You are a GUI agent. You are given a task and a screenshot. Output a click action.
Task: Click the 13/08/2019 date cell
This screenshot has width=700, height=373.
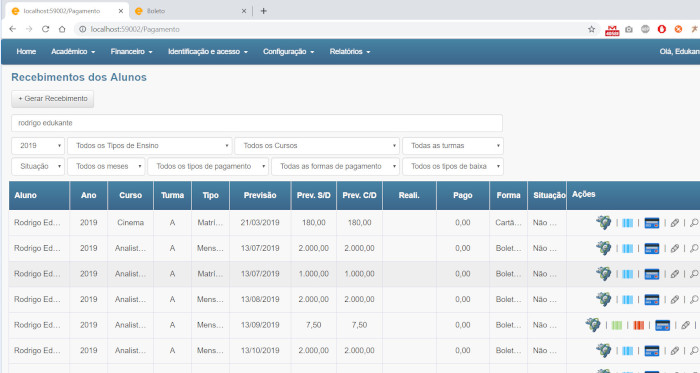pos(260,299)
